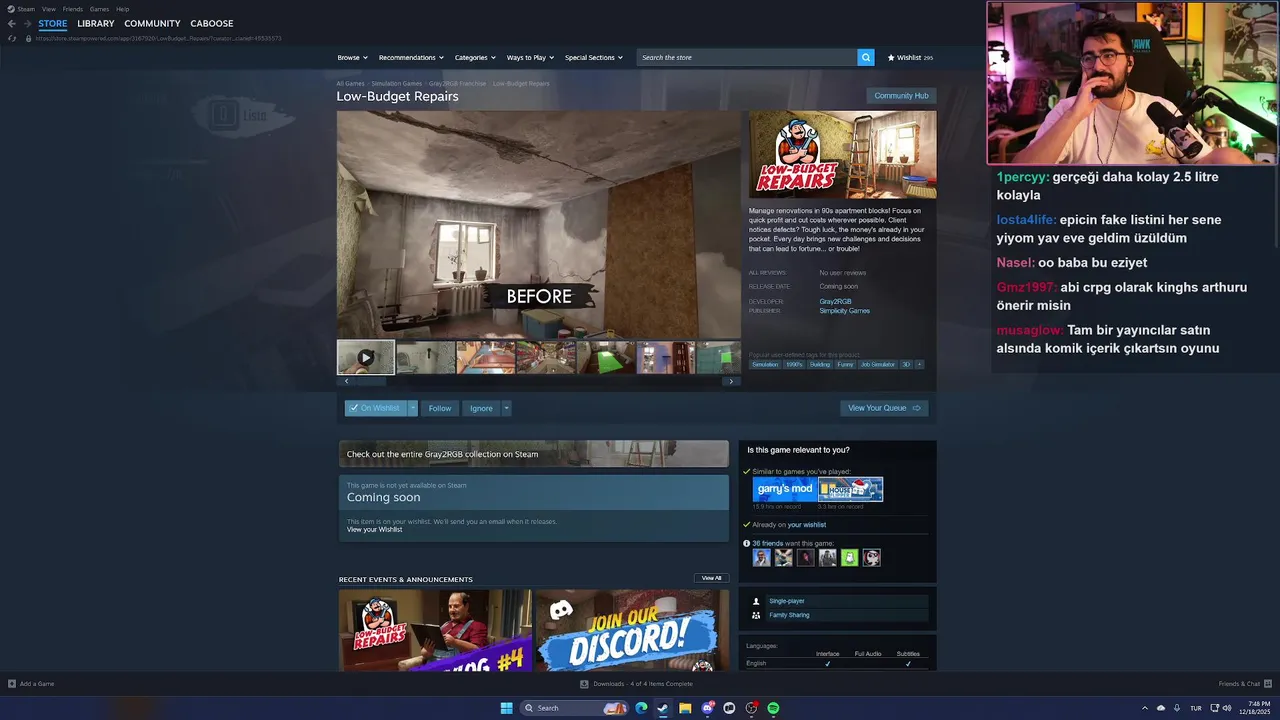Open the Help menu
This screenshot has height=720, width=1280.
(x=122, y=9)
